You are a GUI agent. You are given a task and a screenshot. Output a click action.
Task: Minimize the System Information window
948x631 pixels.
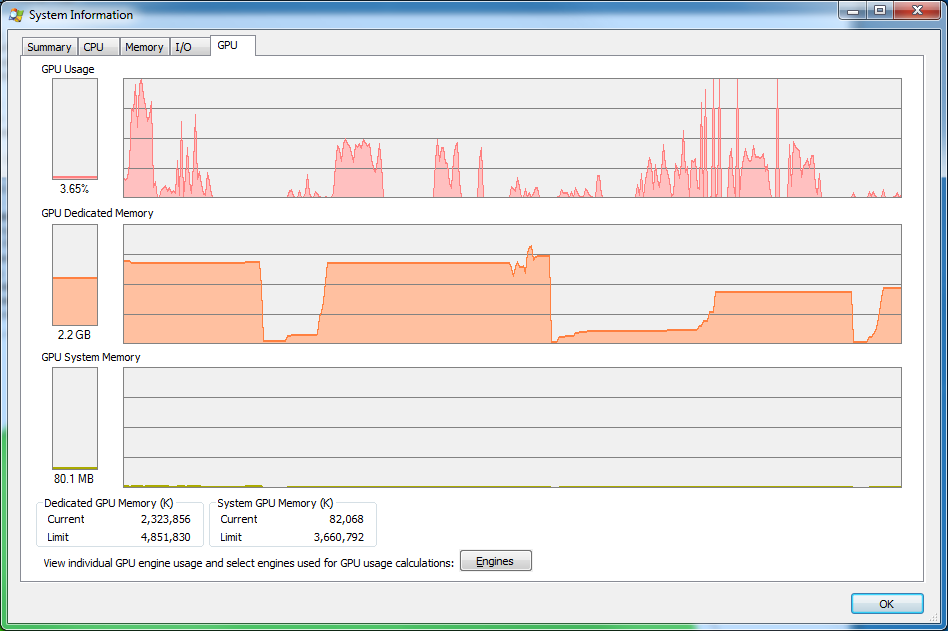[x=854, y=11]
